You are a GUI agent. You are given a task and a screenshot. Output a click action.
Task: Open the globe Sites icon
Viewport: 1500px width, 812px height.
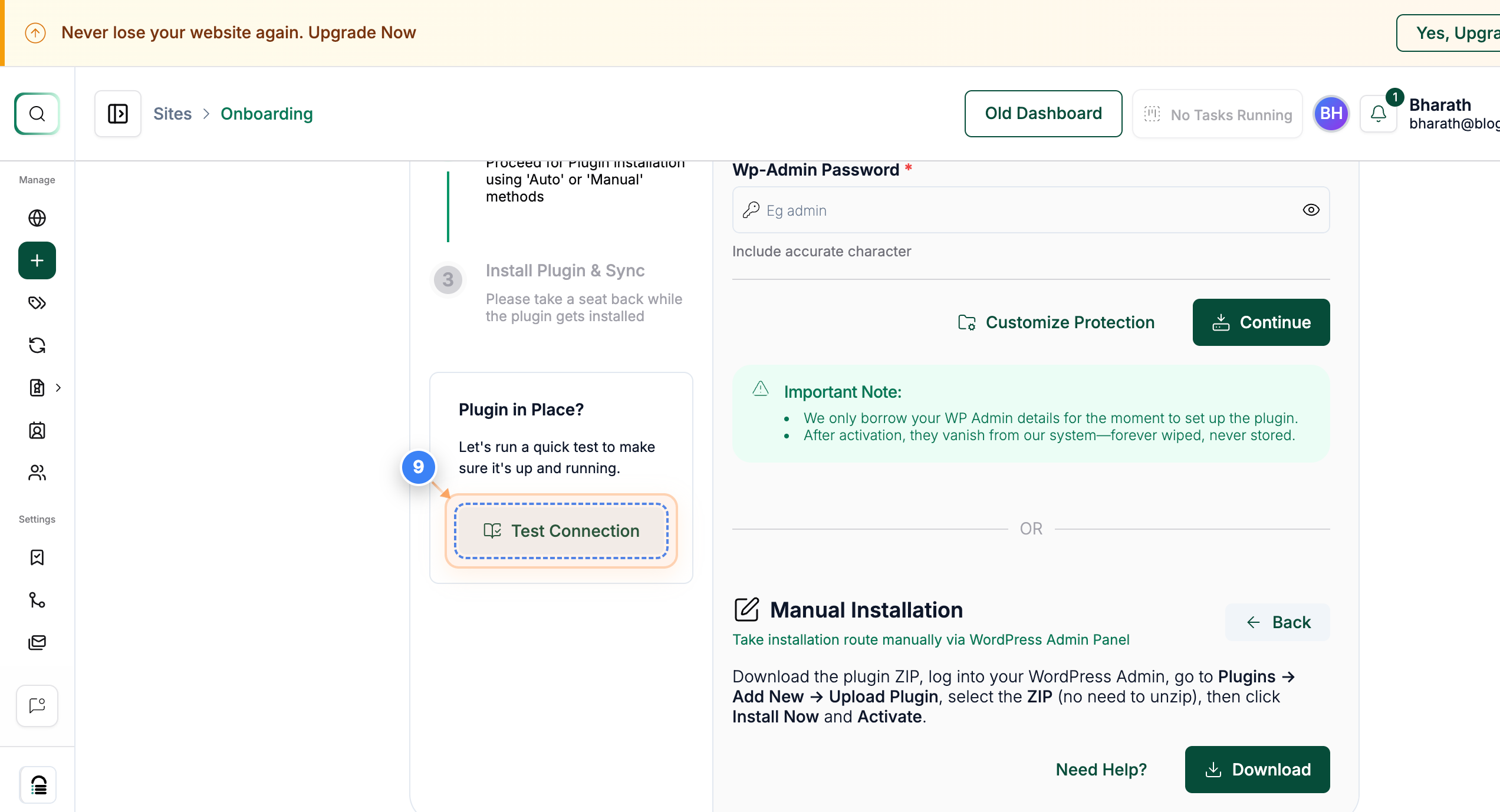point(37,218)
